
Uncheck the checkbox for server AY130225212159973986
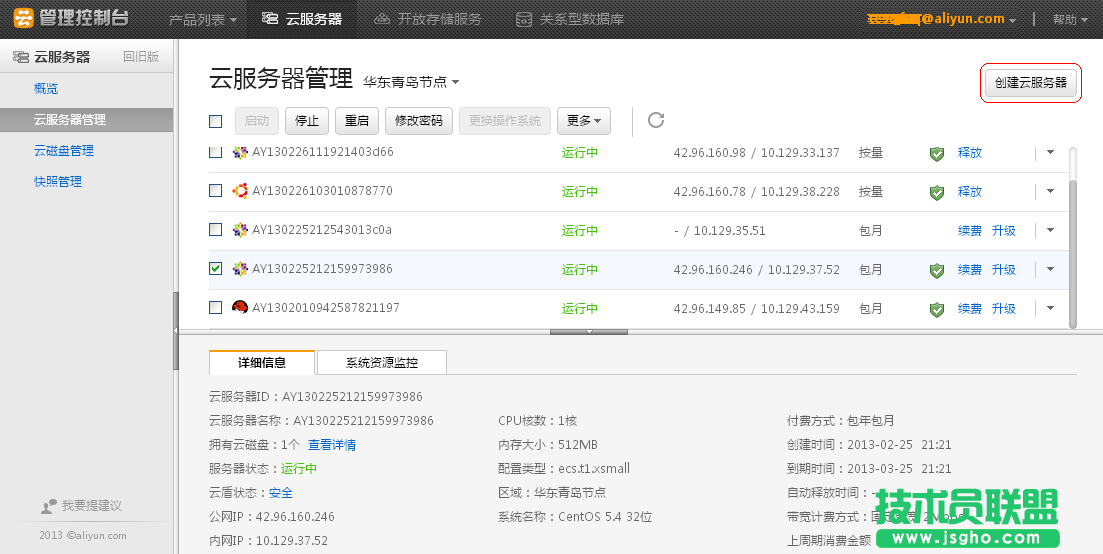(x=216, y=269)
